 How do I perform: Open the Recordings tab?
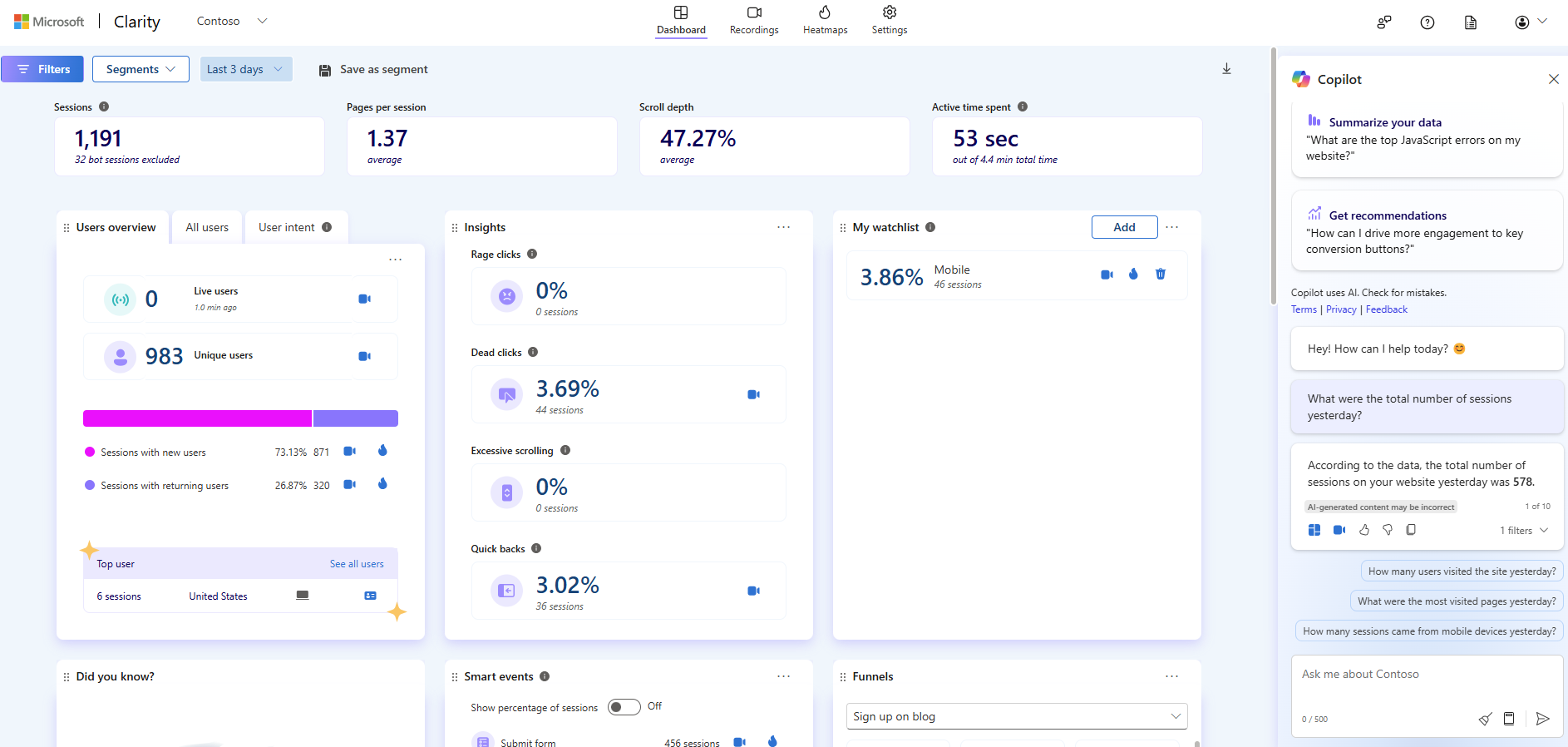[754, 21]
